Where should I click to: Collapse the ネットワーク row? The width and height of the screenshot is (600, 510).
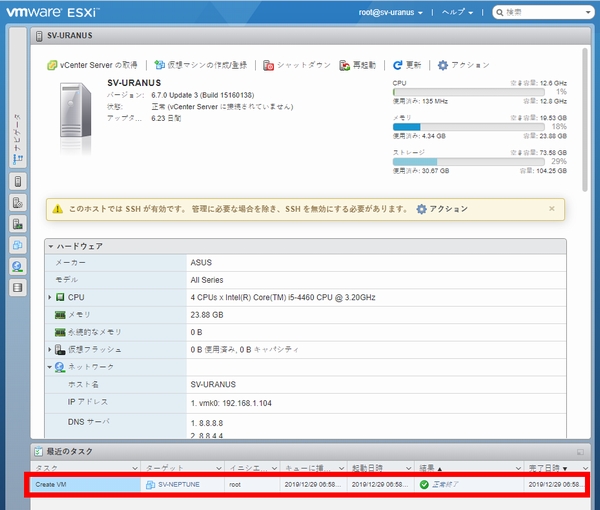tap(50, 367)
